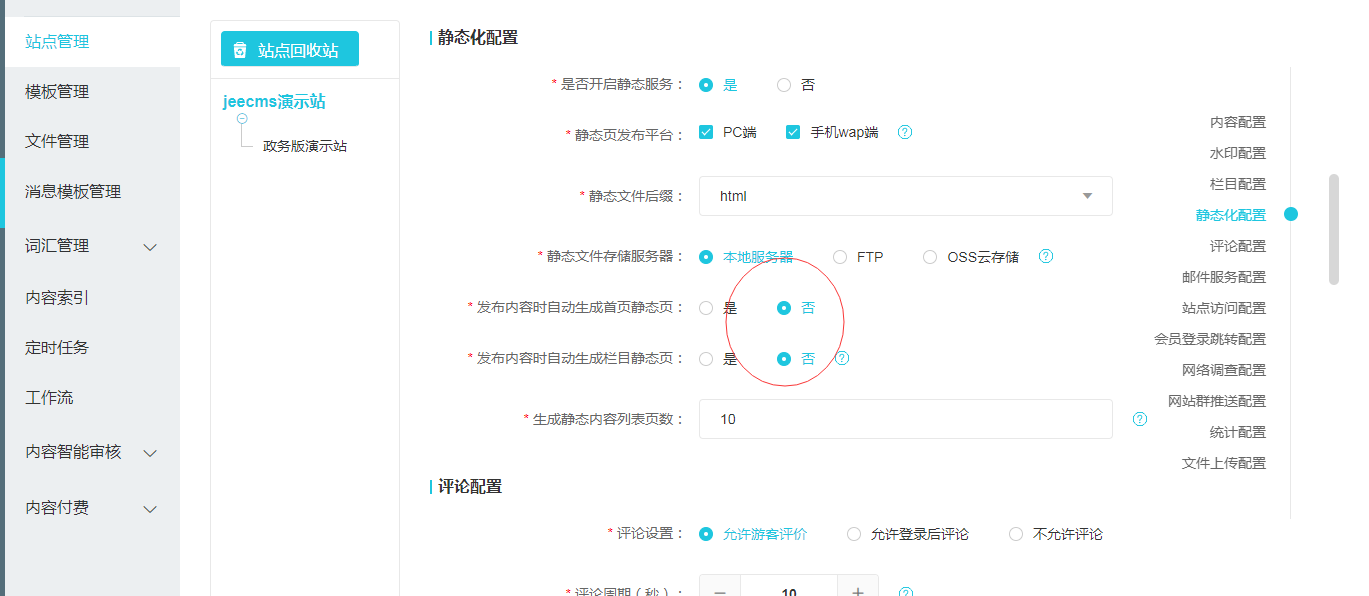Click help icon beside OSS云存储 option

coord(1046,256)
